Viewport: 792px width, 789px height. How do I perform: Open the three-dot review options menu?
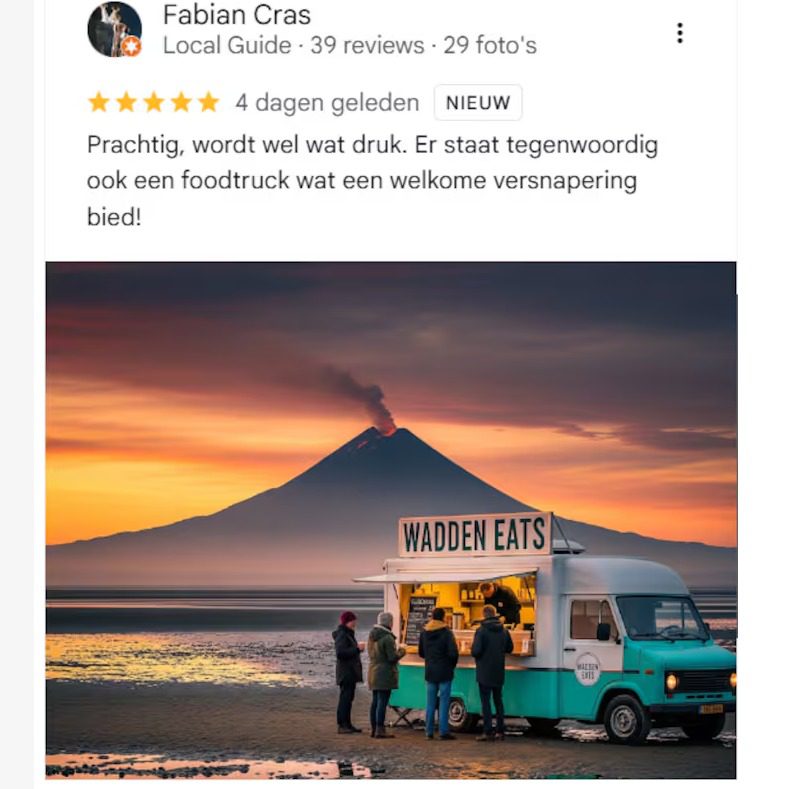click(680, 33)
